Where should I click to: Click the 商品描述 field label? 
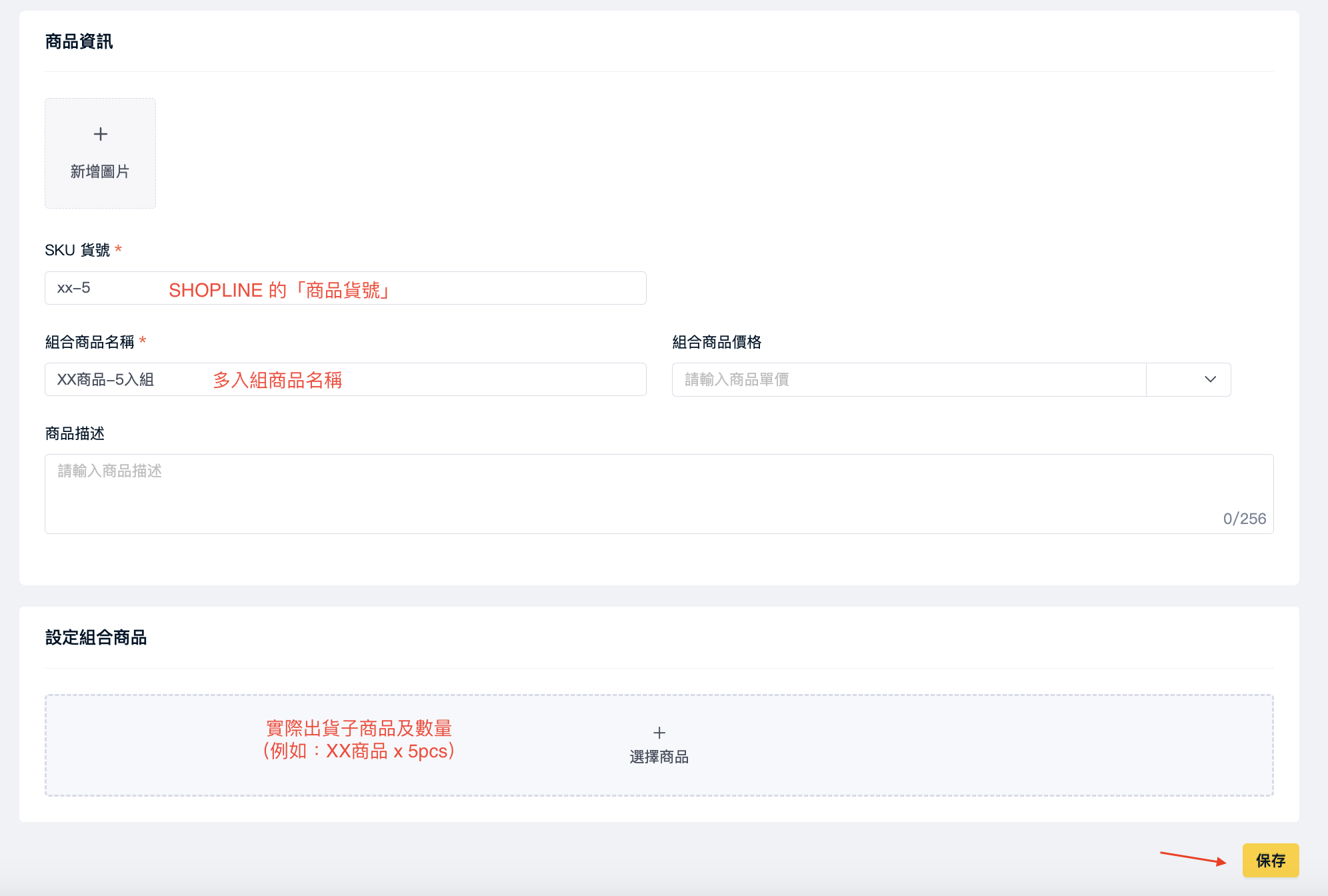(75, 433)
